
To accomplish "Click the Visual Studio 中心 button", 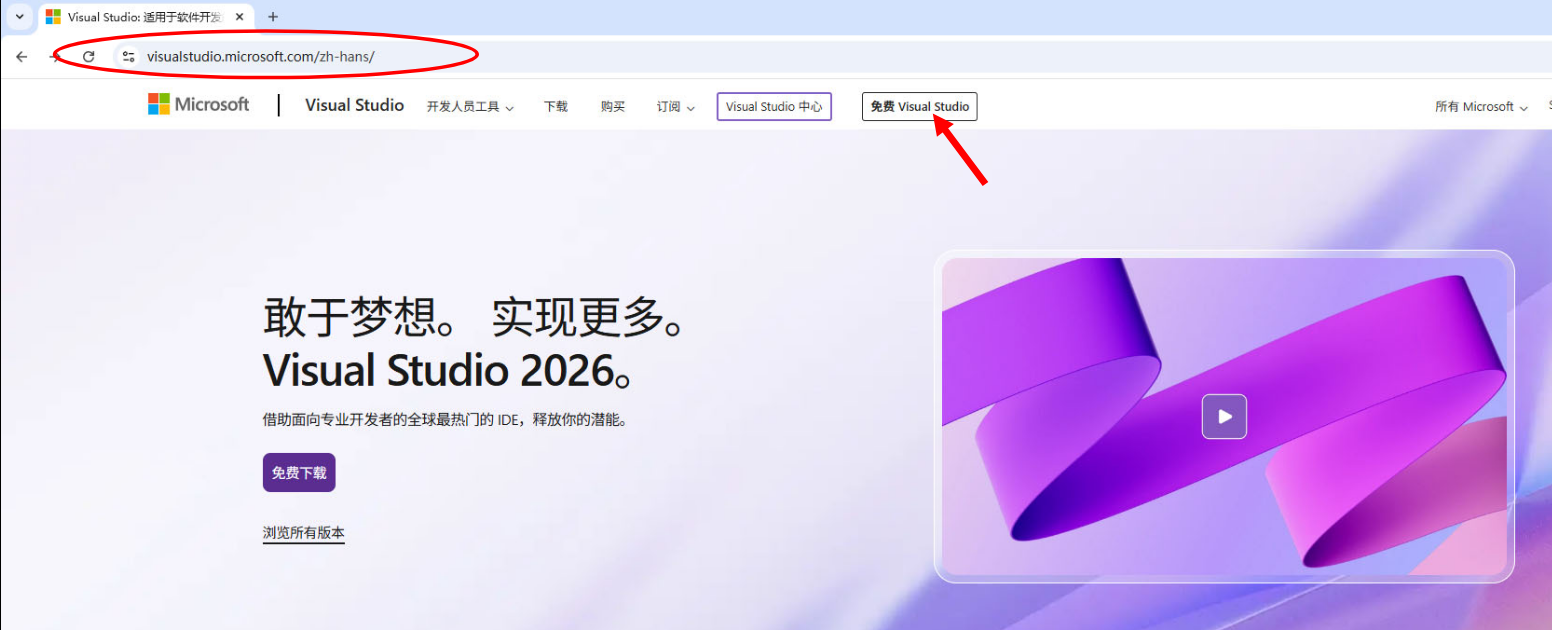I will coord(774,107).
